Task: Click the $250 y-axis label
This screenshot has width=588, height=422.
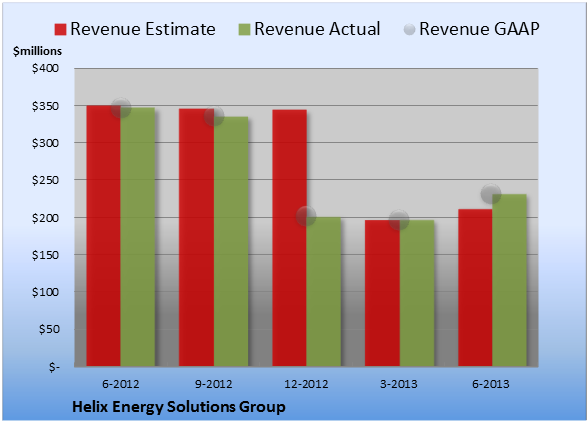Action: pos(45,180)
